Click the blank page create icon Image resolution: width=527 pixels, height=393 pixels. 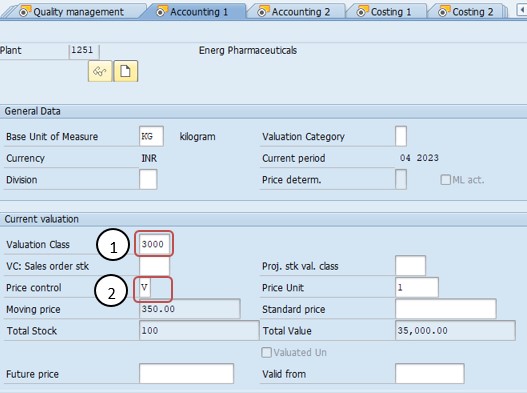tap(126, 71)
